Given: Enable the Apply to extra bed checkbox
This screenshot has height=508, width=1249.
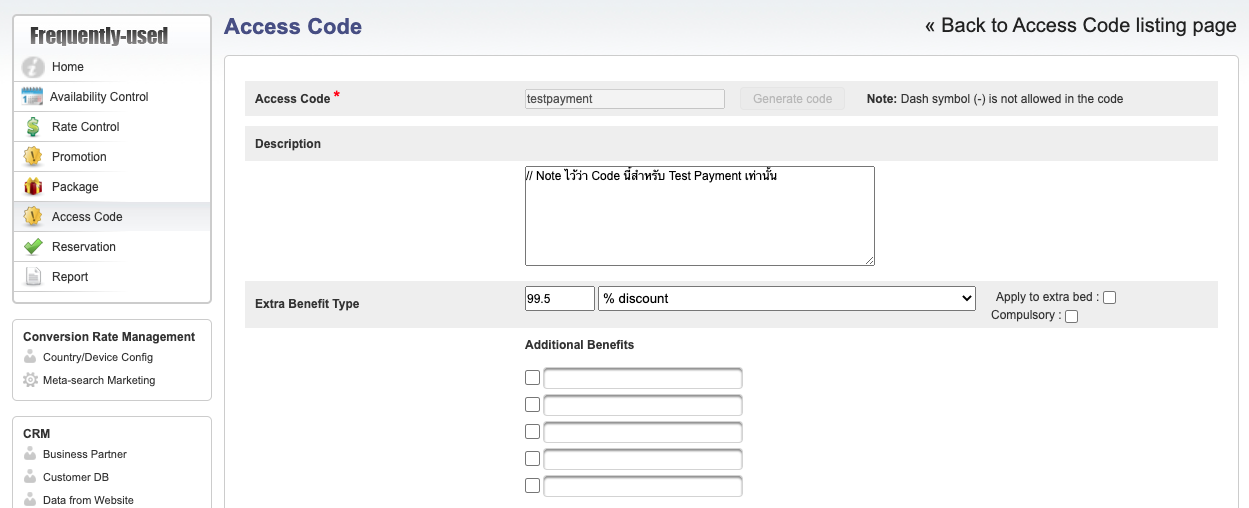Looking at the screenshot, I should click(1109, 297).
